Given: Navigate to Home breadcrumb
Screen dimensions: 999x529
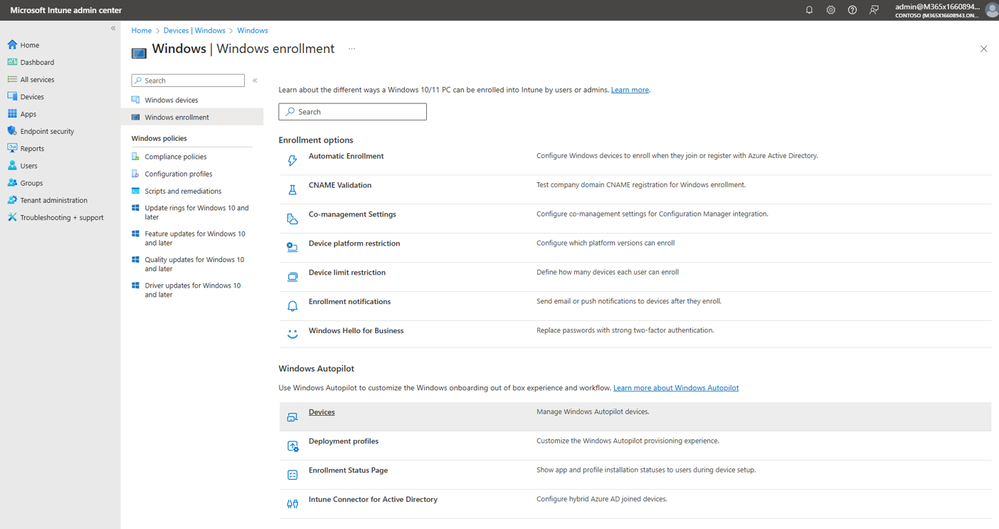Looking at the screenshot, I should 141,31.
